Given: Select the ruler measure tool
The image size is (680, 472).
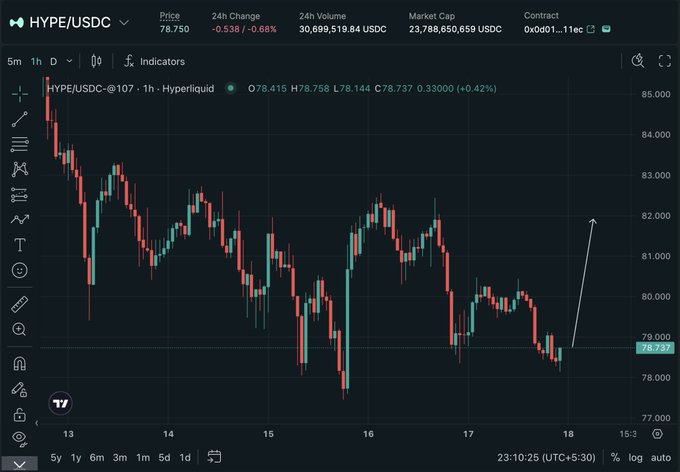Looking at the screenshot, I should point(20,305).
